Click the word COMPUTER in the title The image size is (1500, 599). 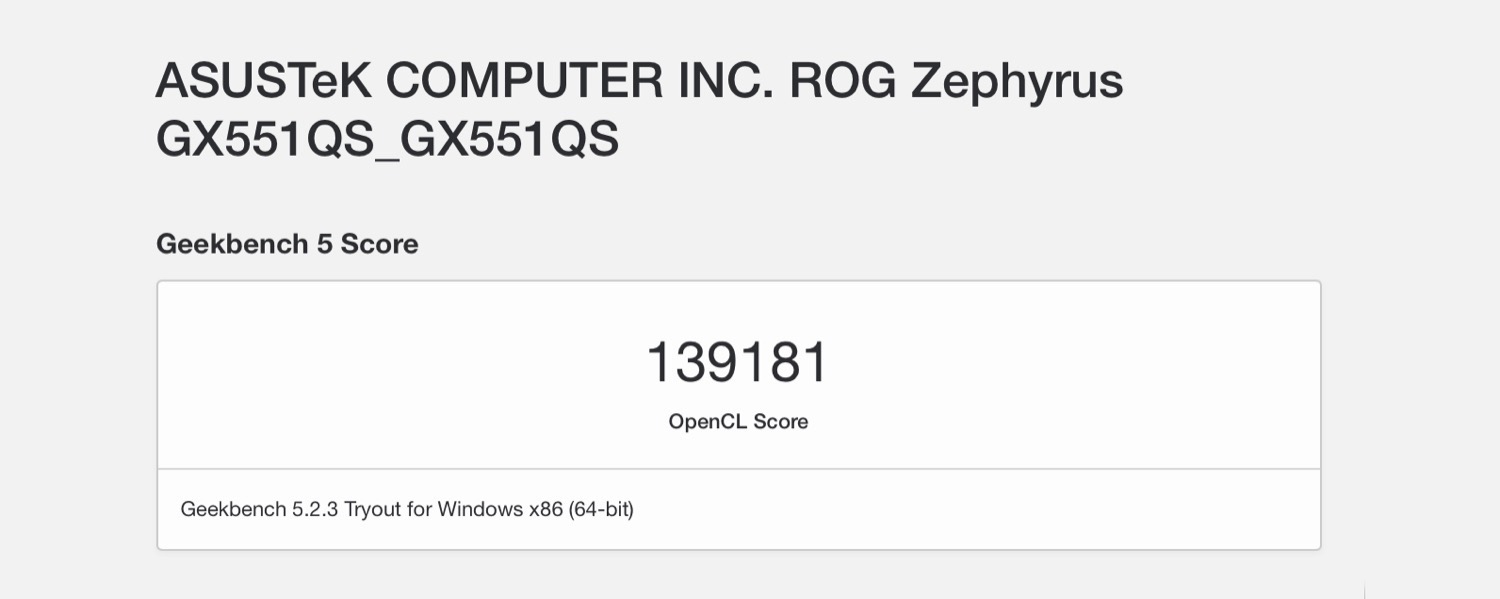[x=523, y=81]
